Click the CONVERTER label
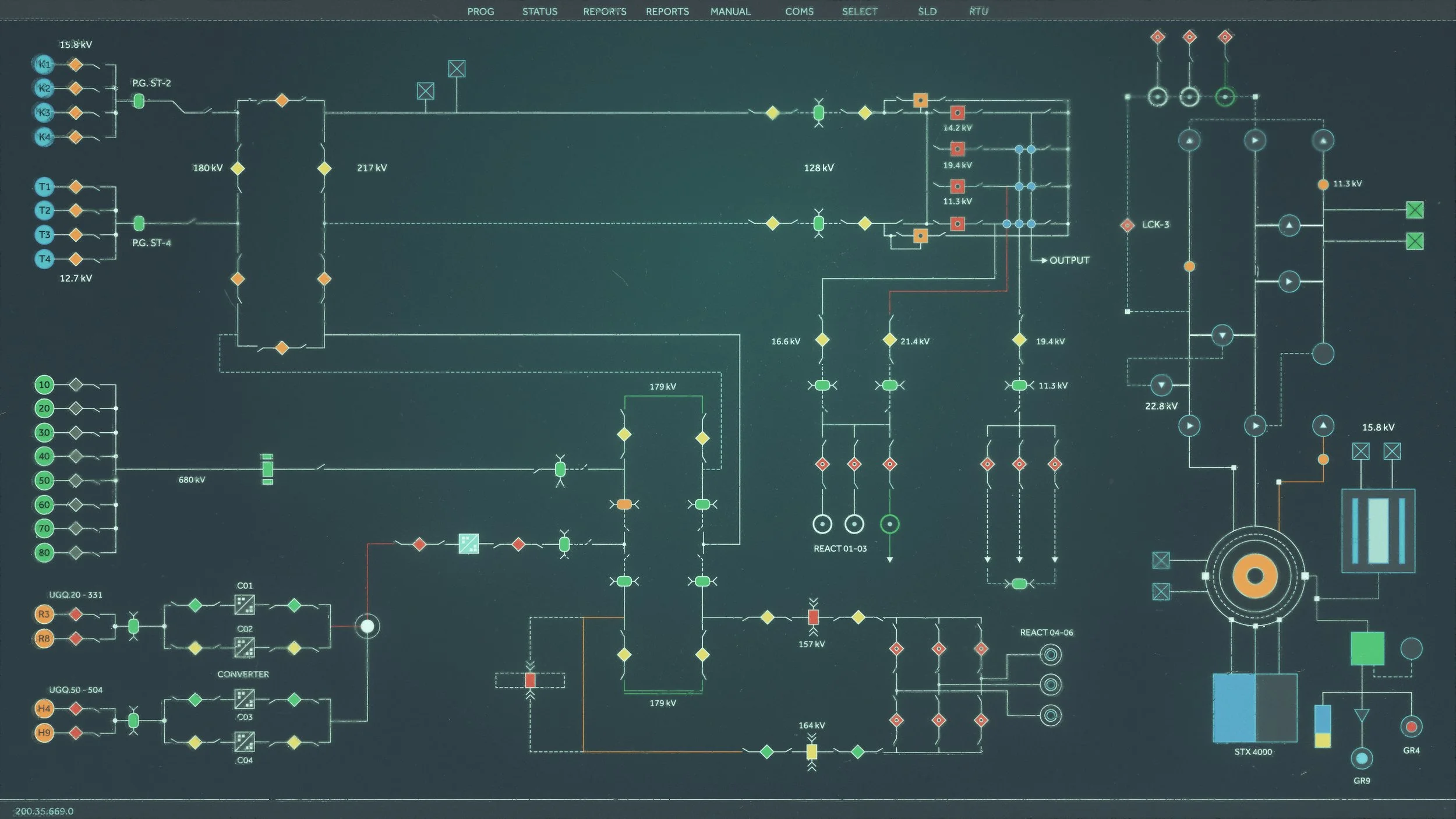The width and height of the screenshot is (1456, 819). (x=243, y=675)
